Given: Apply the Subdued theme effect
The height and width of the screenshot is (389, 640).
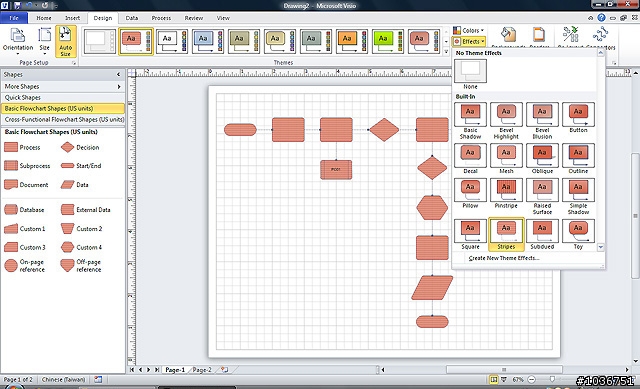Looking at the screenshot, I should pos(542,234).
